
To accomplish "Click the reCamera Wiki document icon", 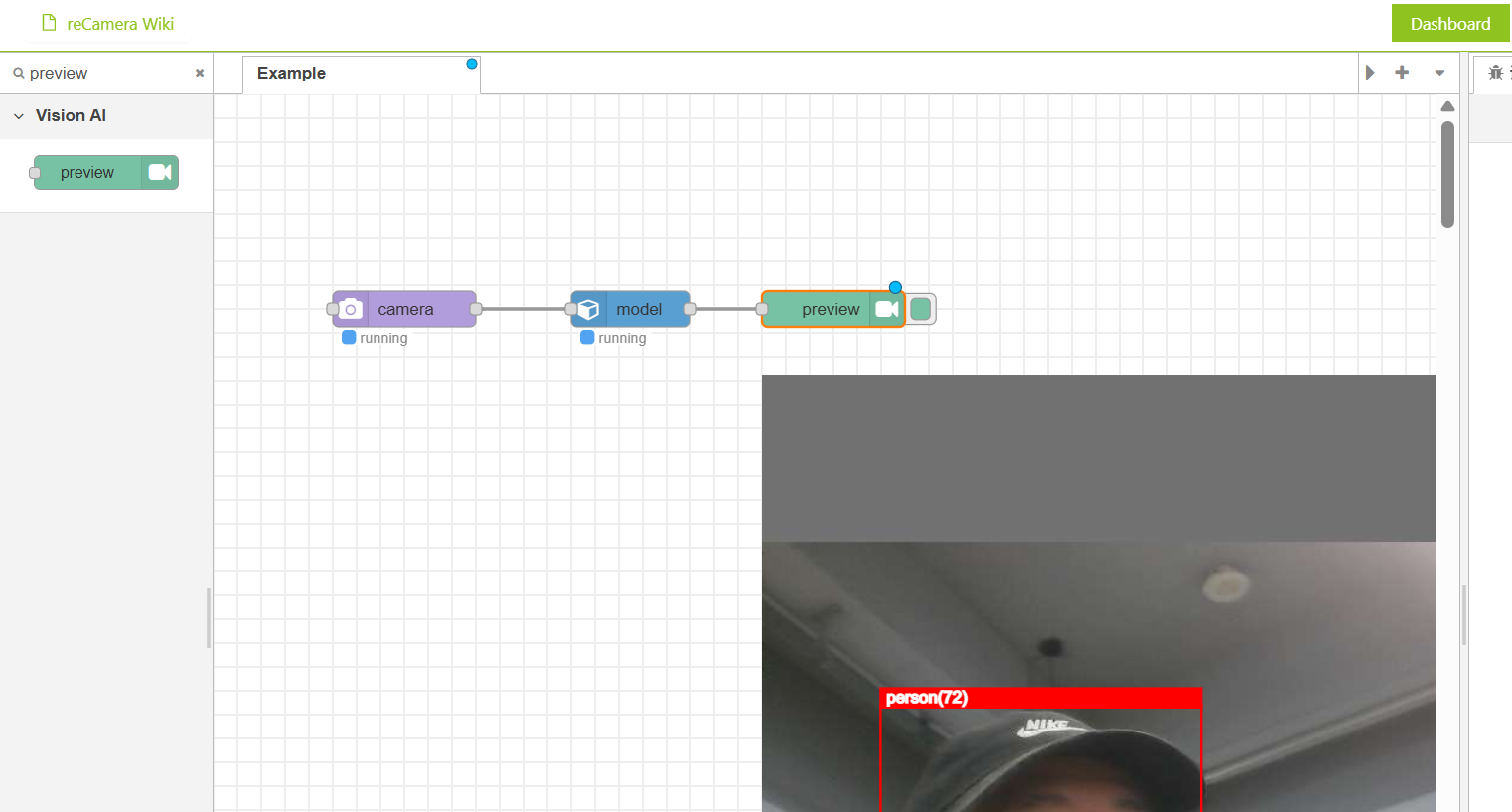I will coord(49,23).
